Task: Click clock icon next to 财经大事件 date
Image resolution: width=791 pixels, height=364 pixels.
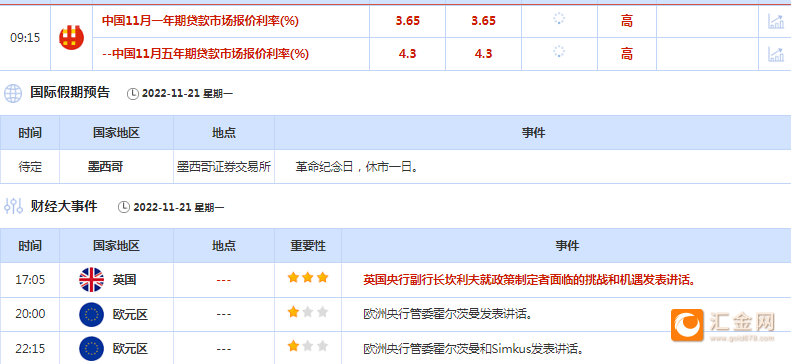Action: 124,207
